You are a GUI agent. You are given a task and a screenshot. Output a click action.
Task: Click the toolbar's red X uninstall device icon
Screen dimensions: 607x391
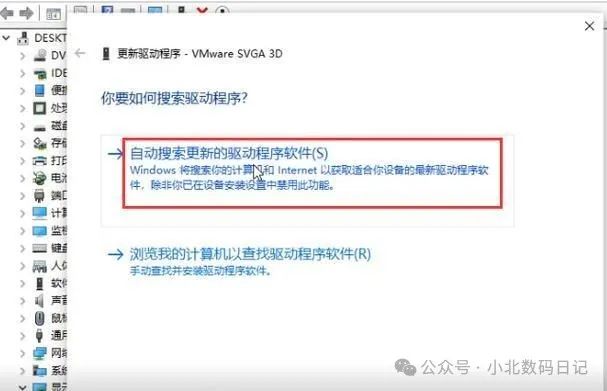(x=202, y=10)
